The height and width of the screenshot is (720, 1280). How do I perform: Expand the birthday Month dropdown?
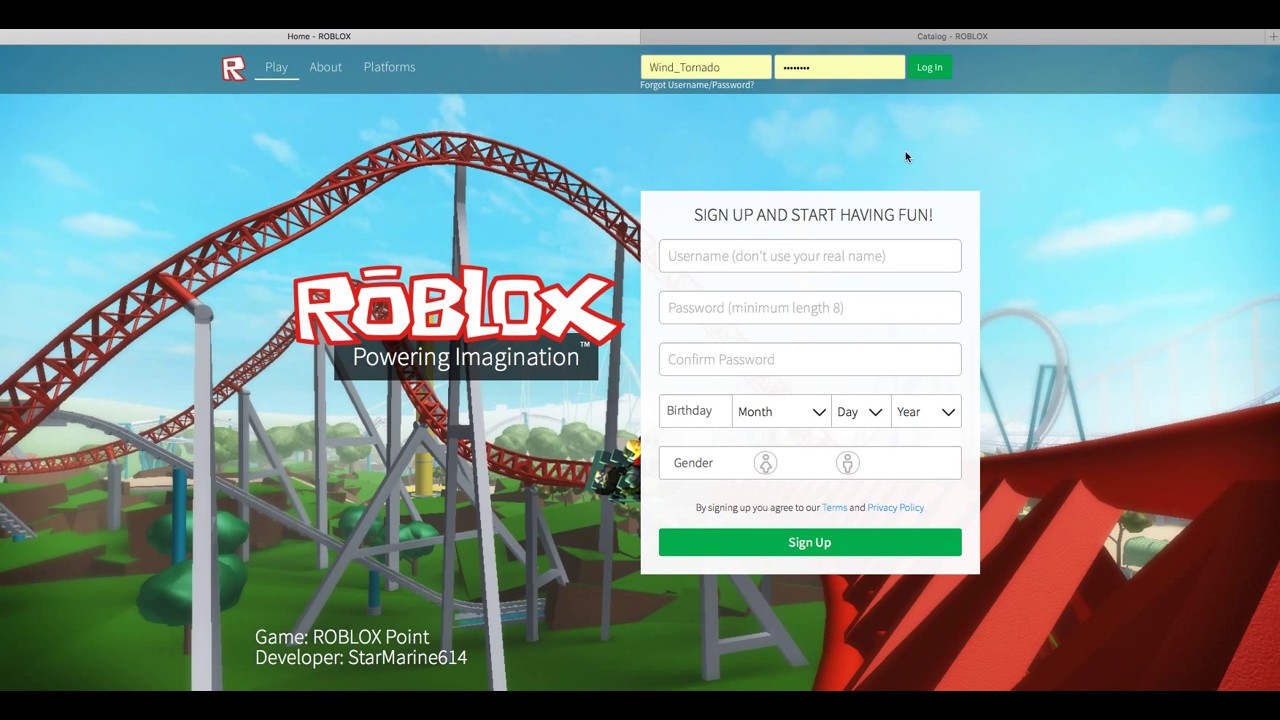coord(781,412)
